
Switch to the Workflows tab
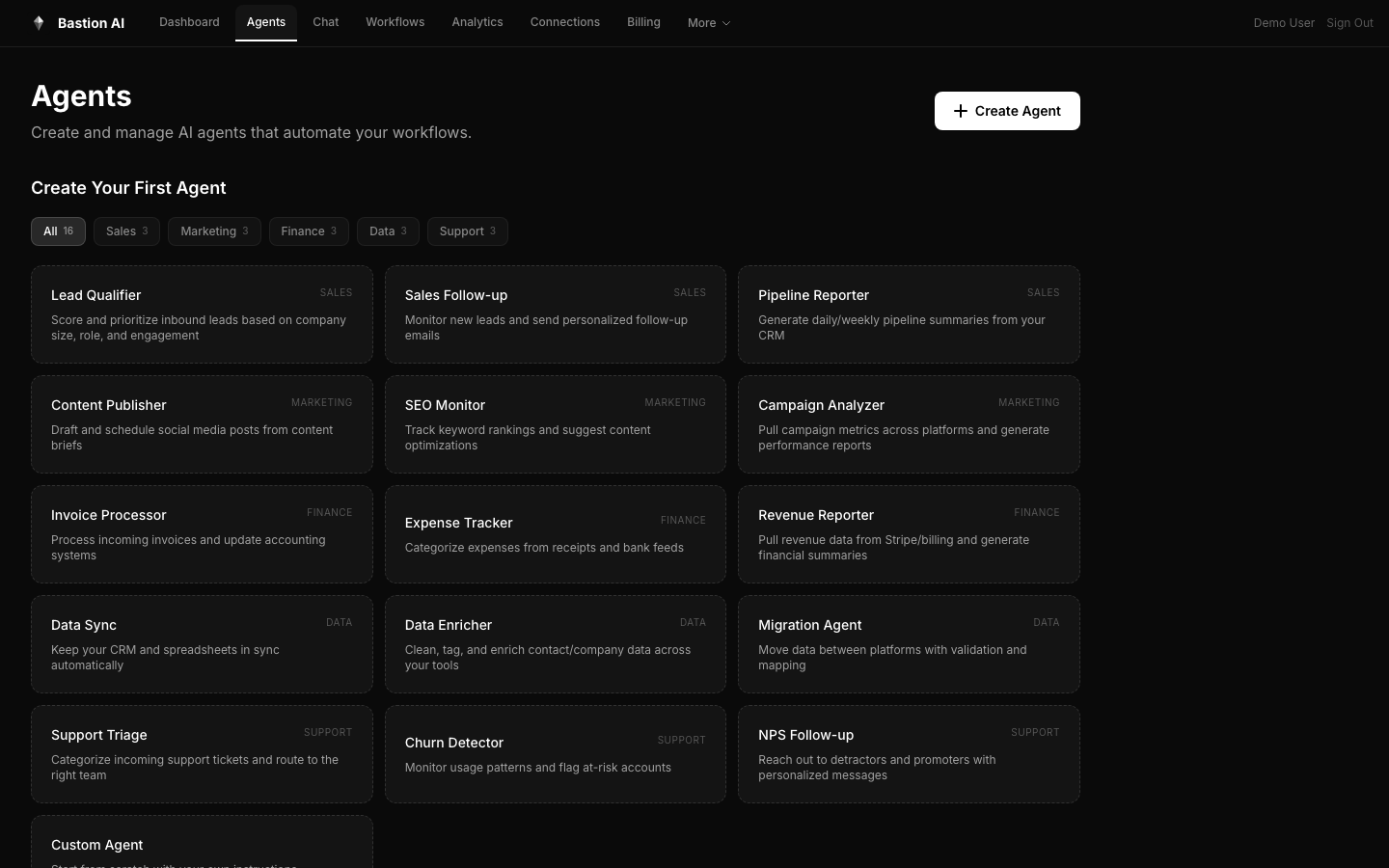point(395,22)
